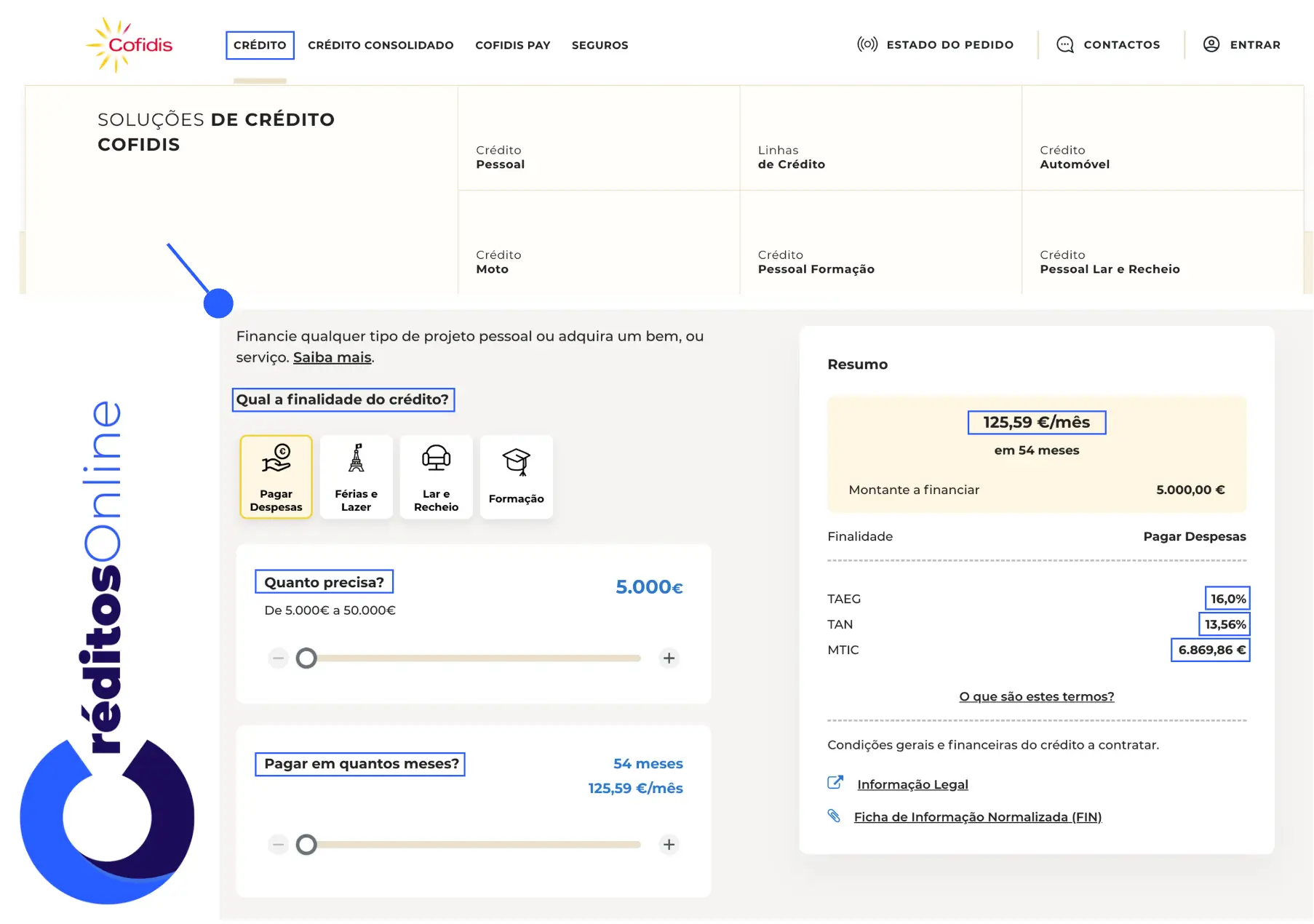1314x924 pixels.
Task: Click the graduation cap Formação icon
Action: tap(517, 462)
